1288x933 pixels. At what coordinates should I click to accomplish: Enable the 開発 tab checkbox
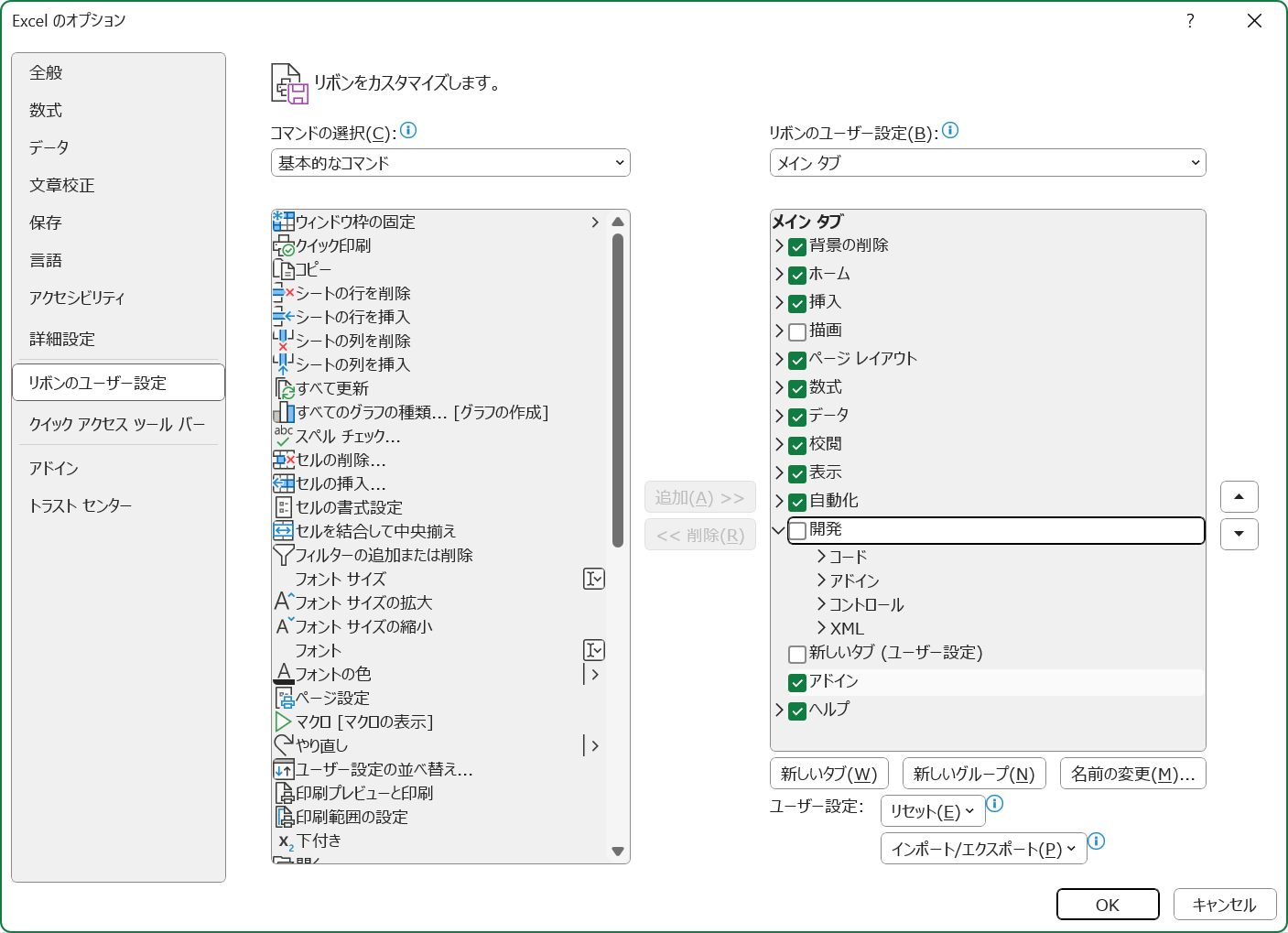(x=798, y=530)
